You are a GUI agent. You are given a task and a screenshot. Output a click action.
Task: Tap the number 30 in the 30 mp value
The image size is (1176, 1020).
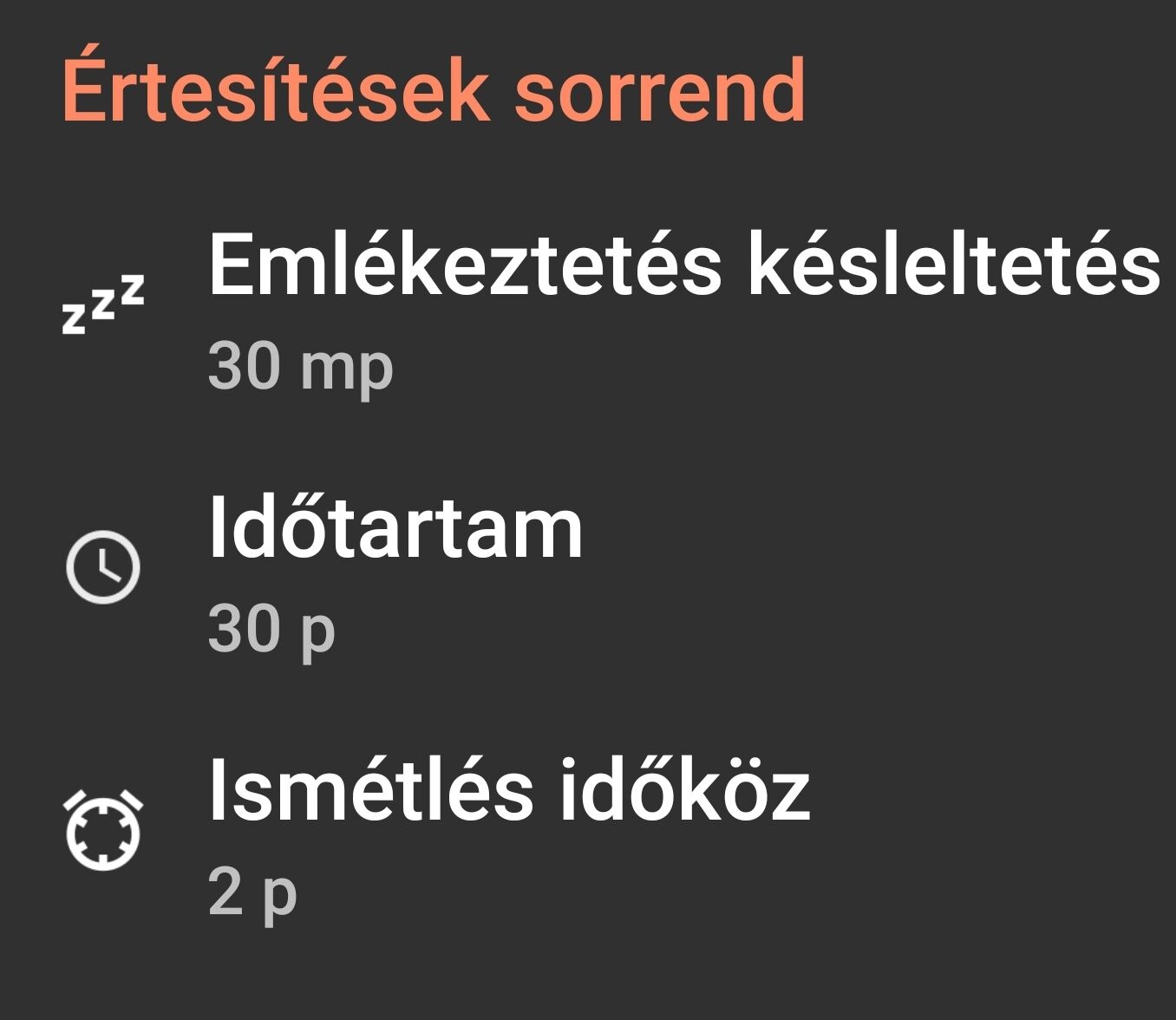coord(244,368)
